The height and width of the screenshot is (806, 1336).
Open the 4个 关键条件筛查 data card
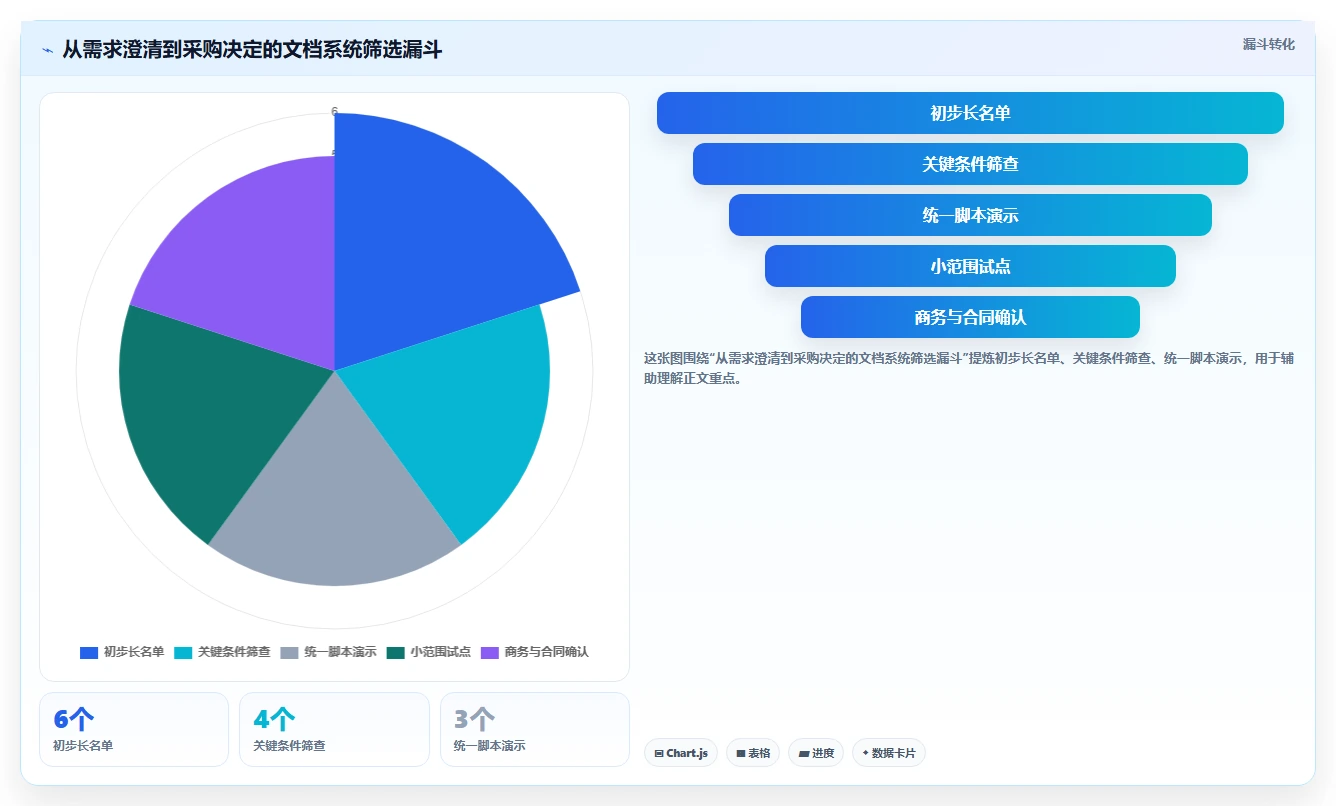click(x=334, y=730)
